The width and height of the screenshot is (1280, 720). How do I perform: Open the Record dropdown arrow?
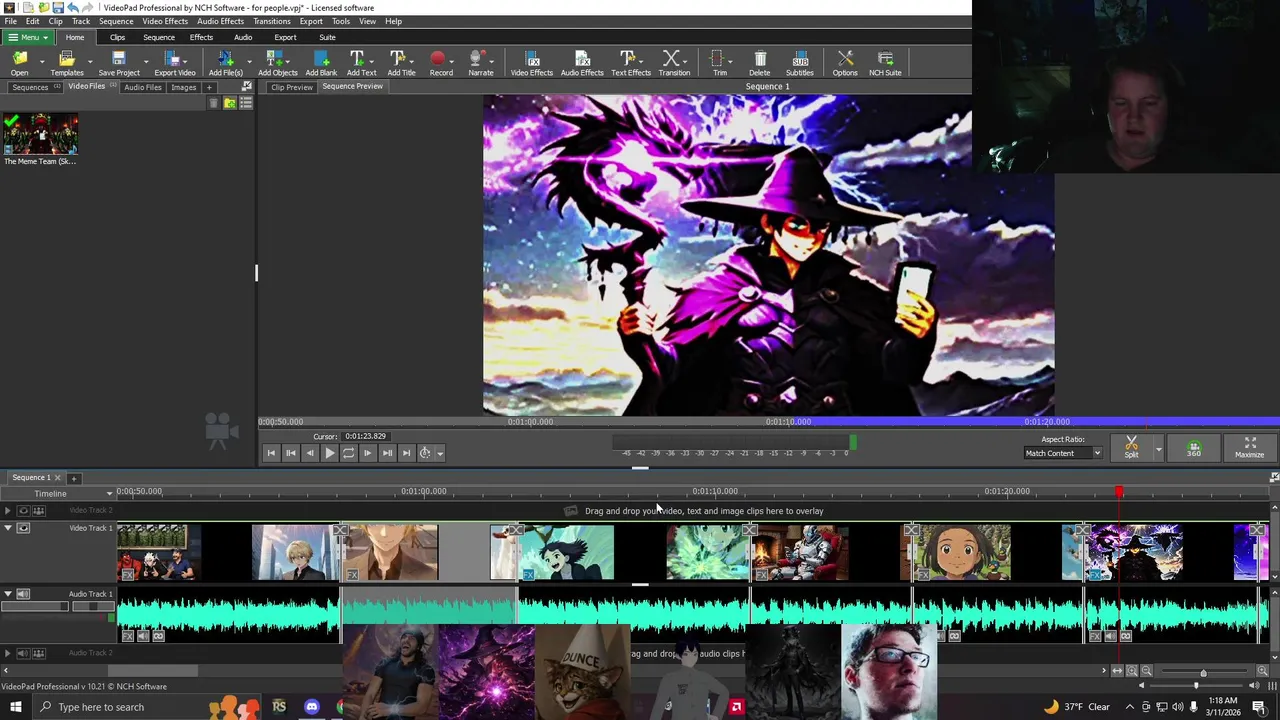click(x=452, y=61)
